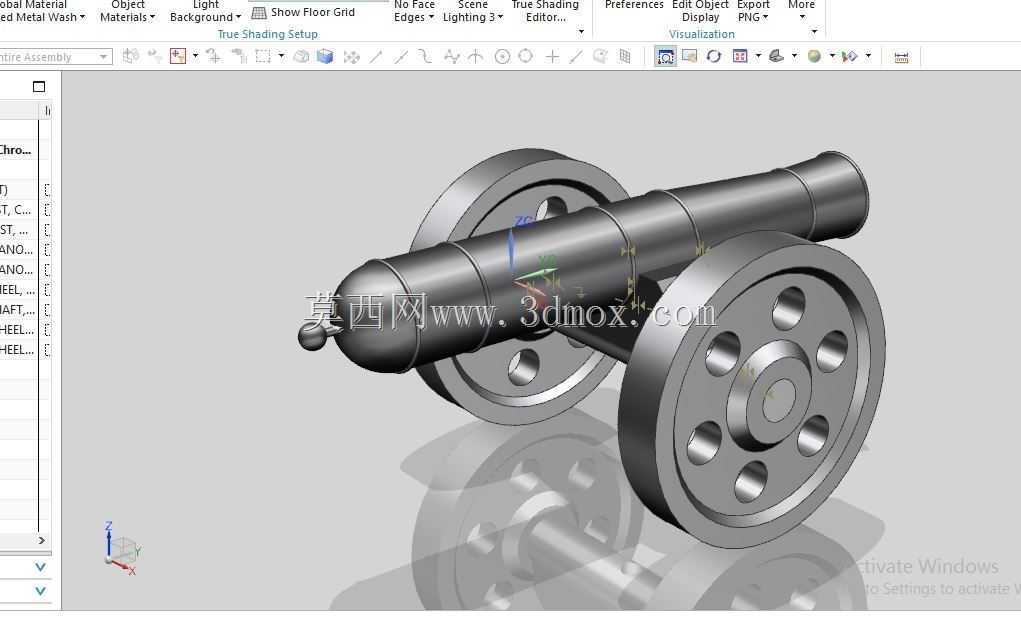Click Edit Object Display
The width and height of the screenshot is (1021, 626).
(x=700, y=11)
